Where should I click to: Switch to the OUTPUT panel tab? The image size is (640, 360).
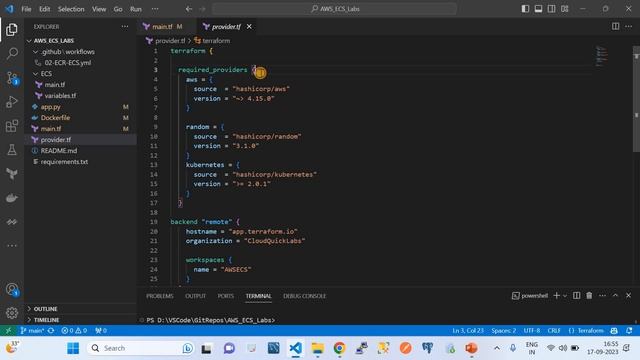[196, 296]
